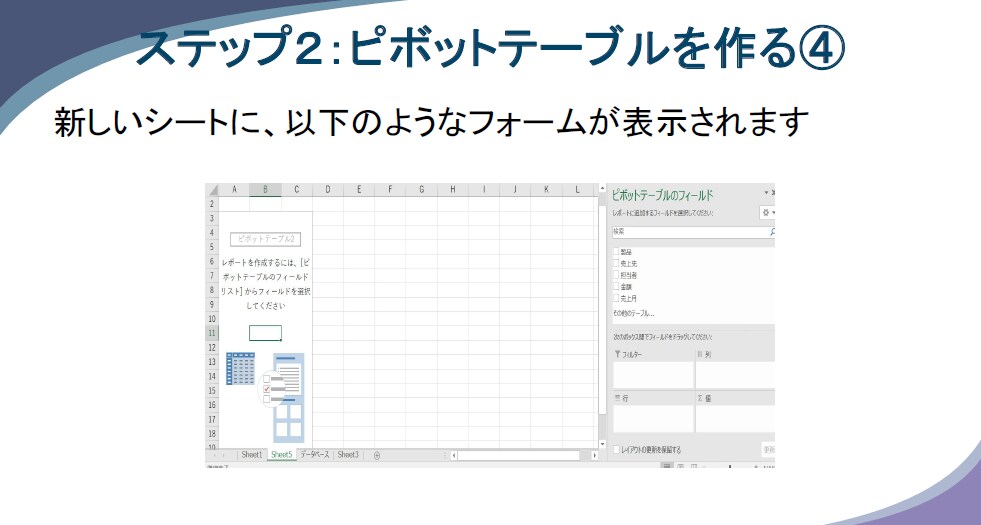981x525 pixels.
Task: Select column C header
Action: coord(297,190)
